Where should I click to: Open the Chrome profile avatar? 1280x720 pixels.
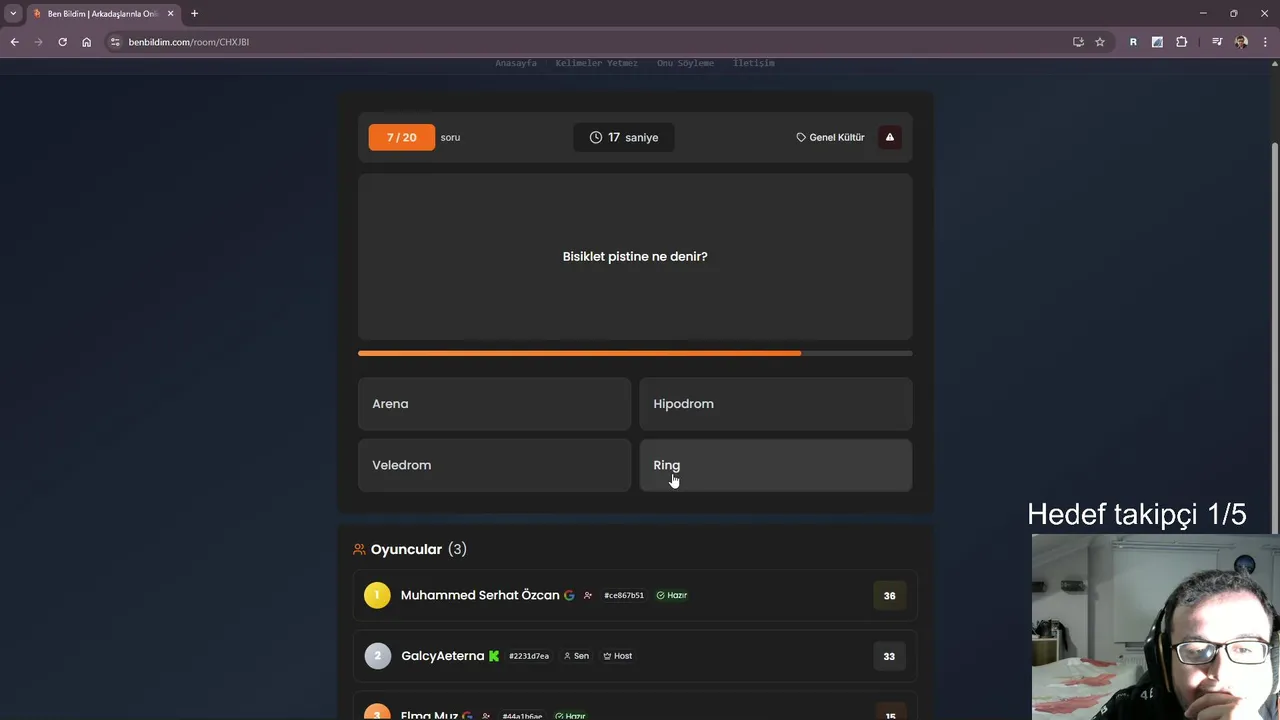click(x=1241, y=42)
